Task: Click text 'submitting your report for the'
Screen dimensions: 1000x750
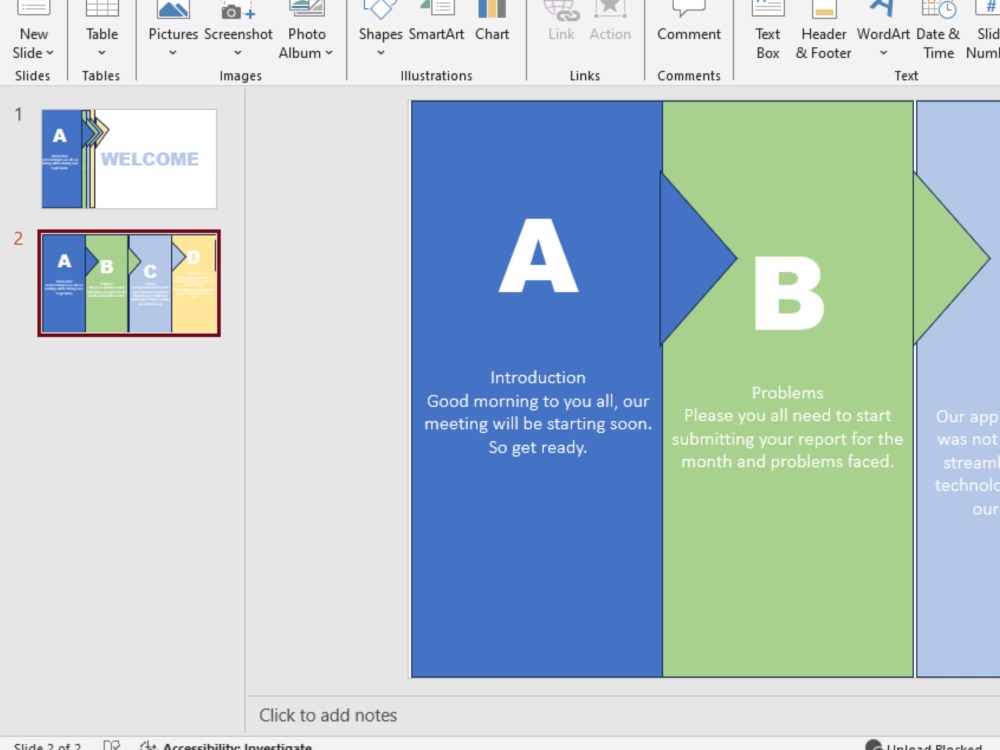Action: pos(787,439)
